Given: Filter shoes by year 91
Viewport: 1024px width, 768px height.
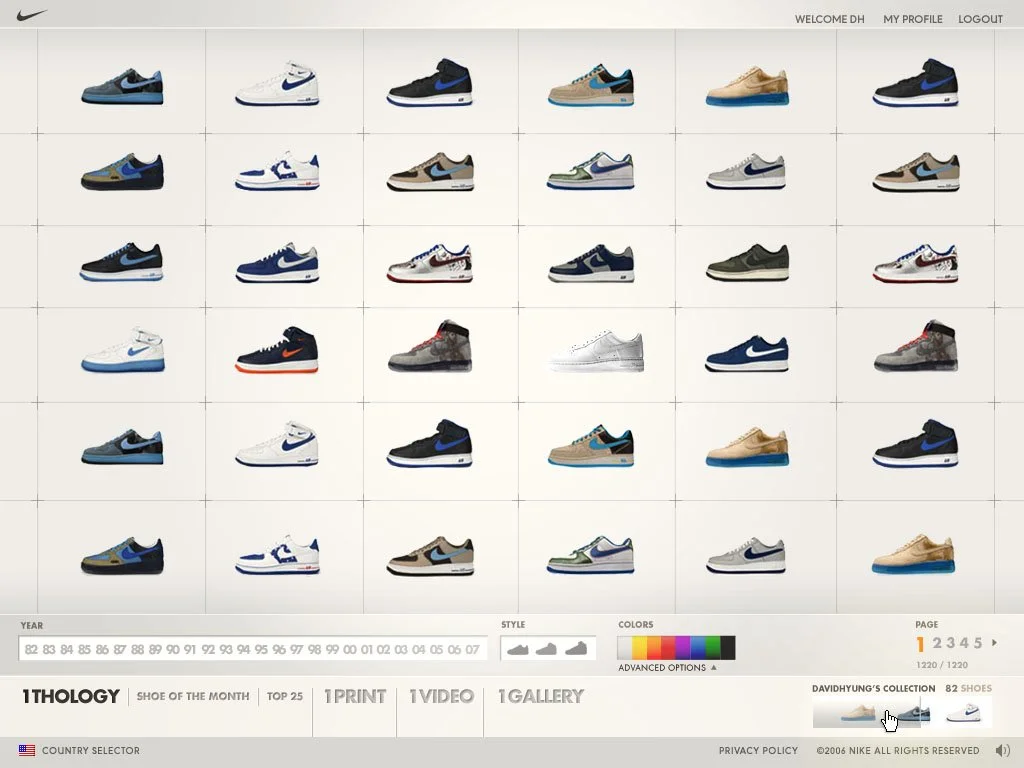Looking at the screenshot, I should 189,650.
